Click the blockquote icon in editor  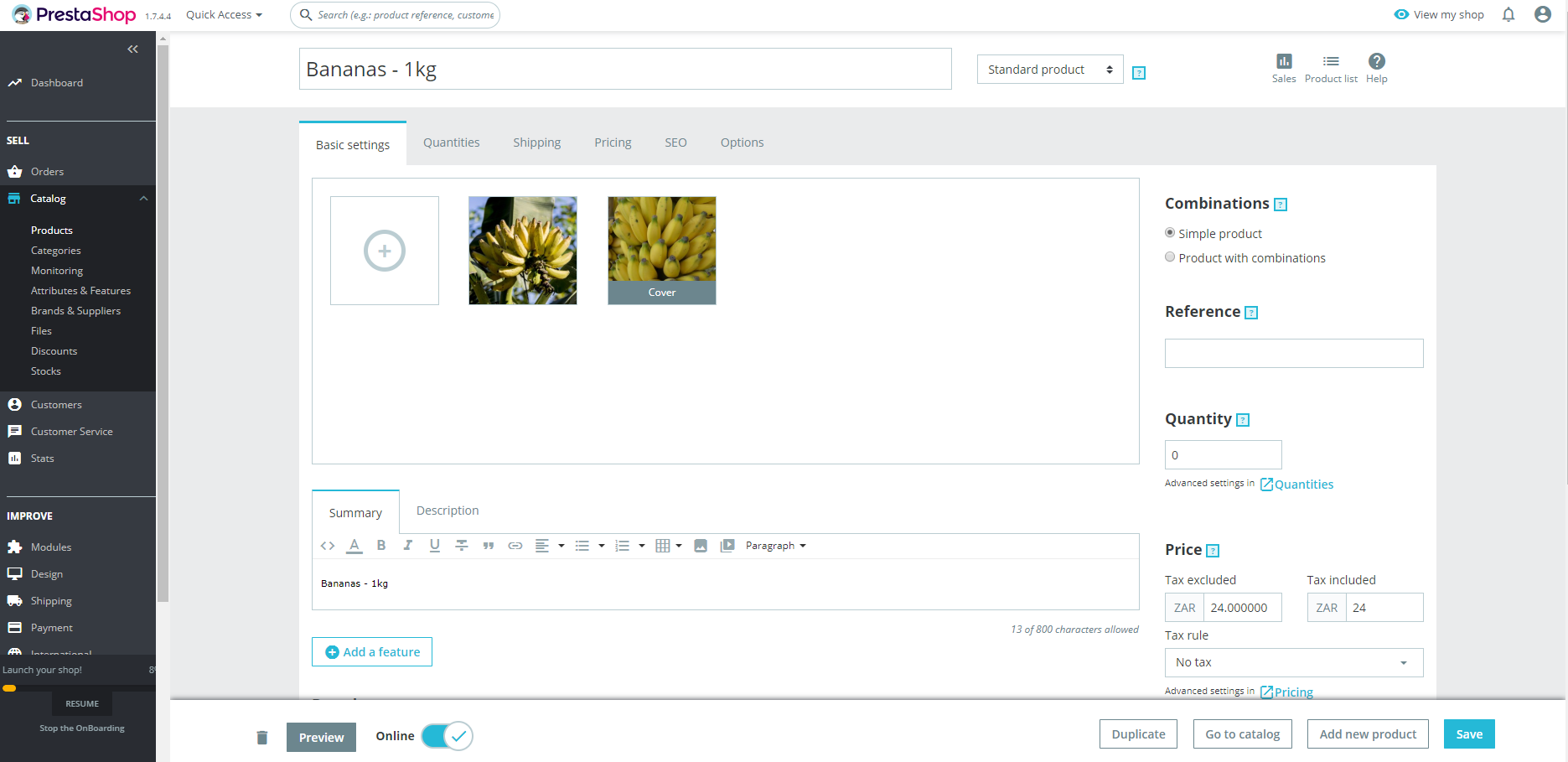point(489,546)
